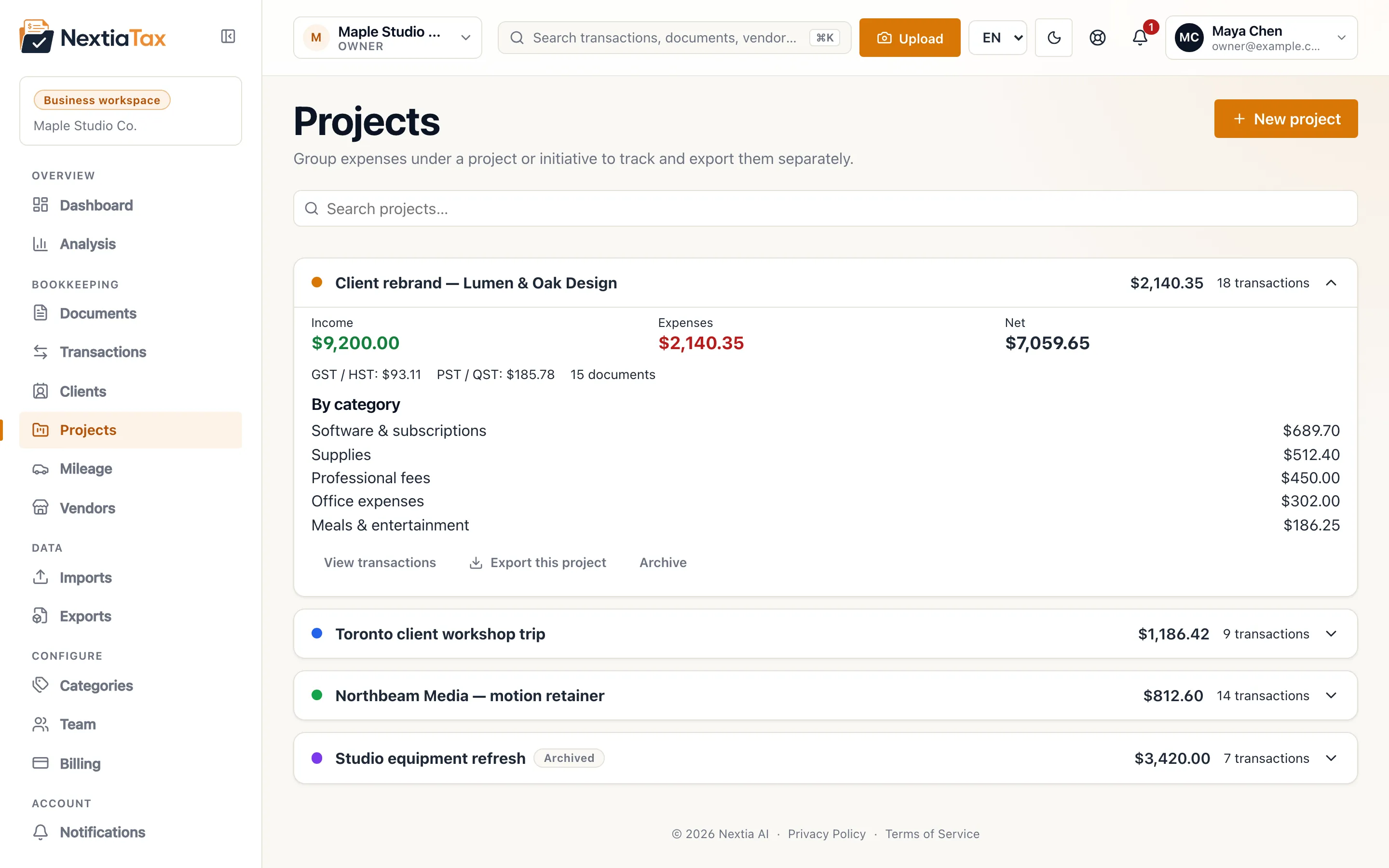Viewport: 1389px width, 868px height.
Task: Open Transactions in sidebar
Action: [x=130, y=352]
